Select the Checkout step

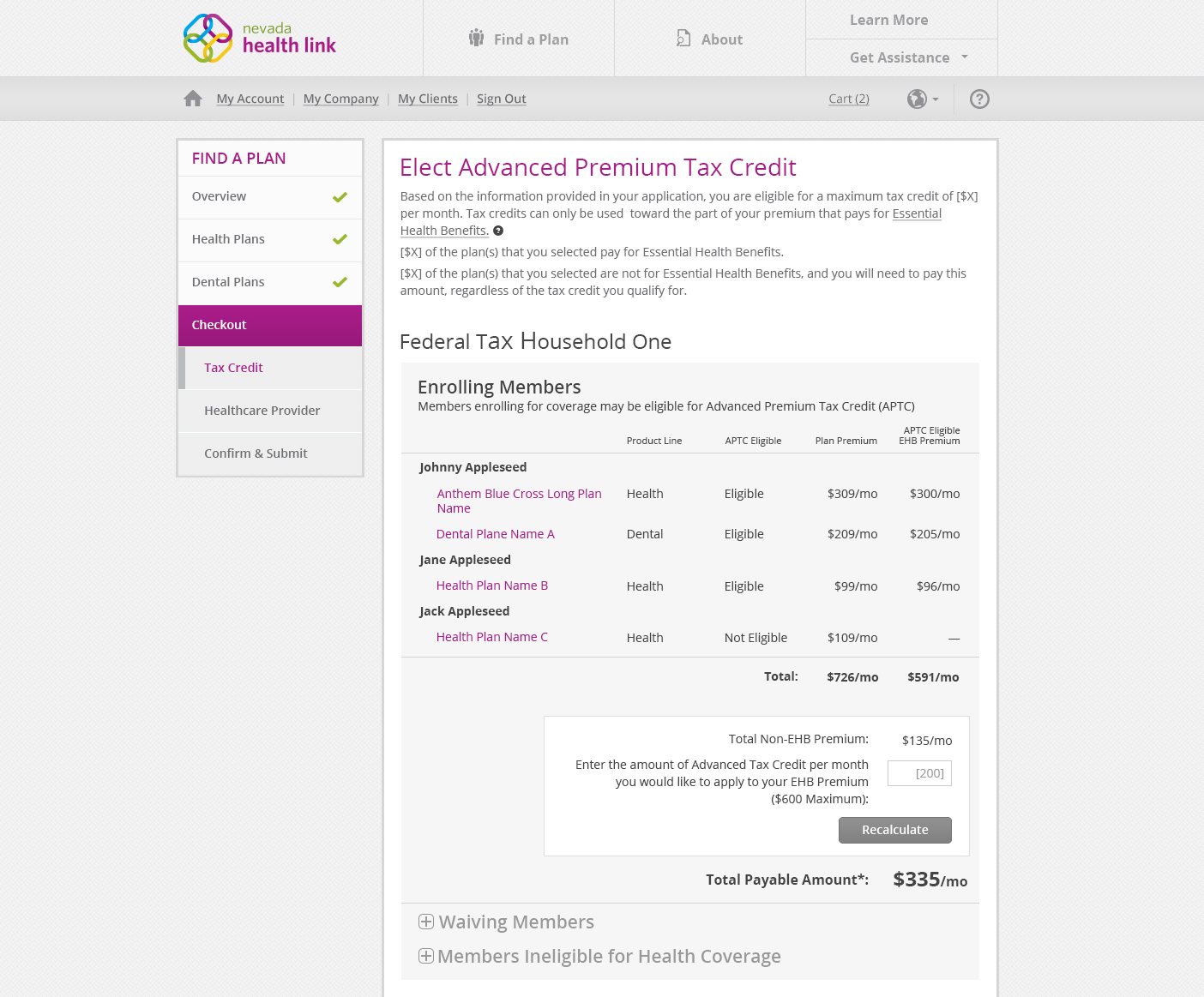[x=270, y=326]
